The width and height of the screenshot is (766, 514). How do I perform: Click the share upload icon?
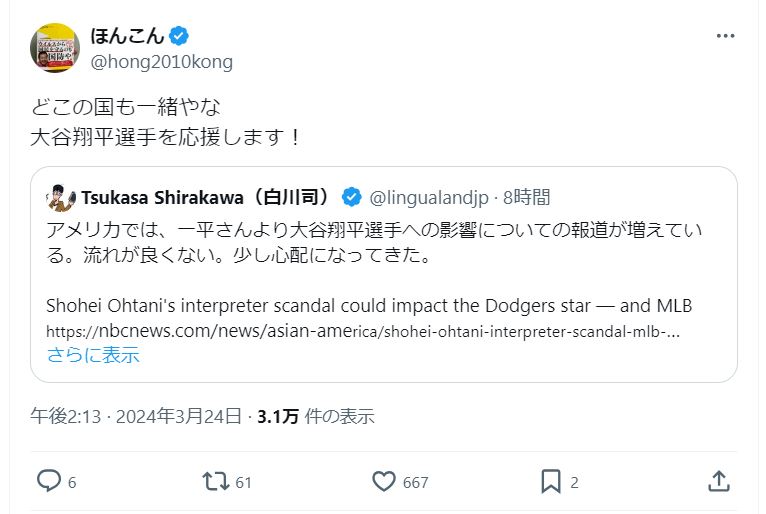(x=719, y=481)
